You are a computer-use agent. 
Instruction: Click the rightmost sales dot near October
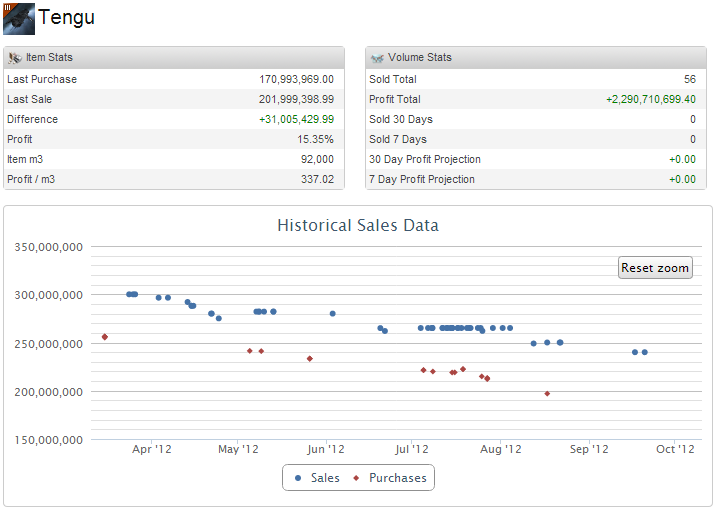(x=645, y=352)
